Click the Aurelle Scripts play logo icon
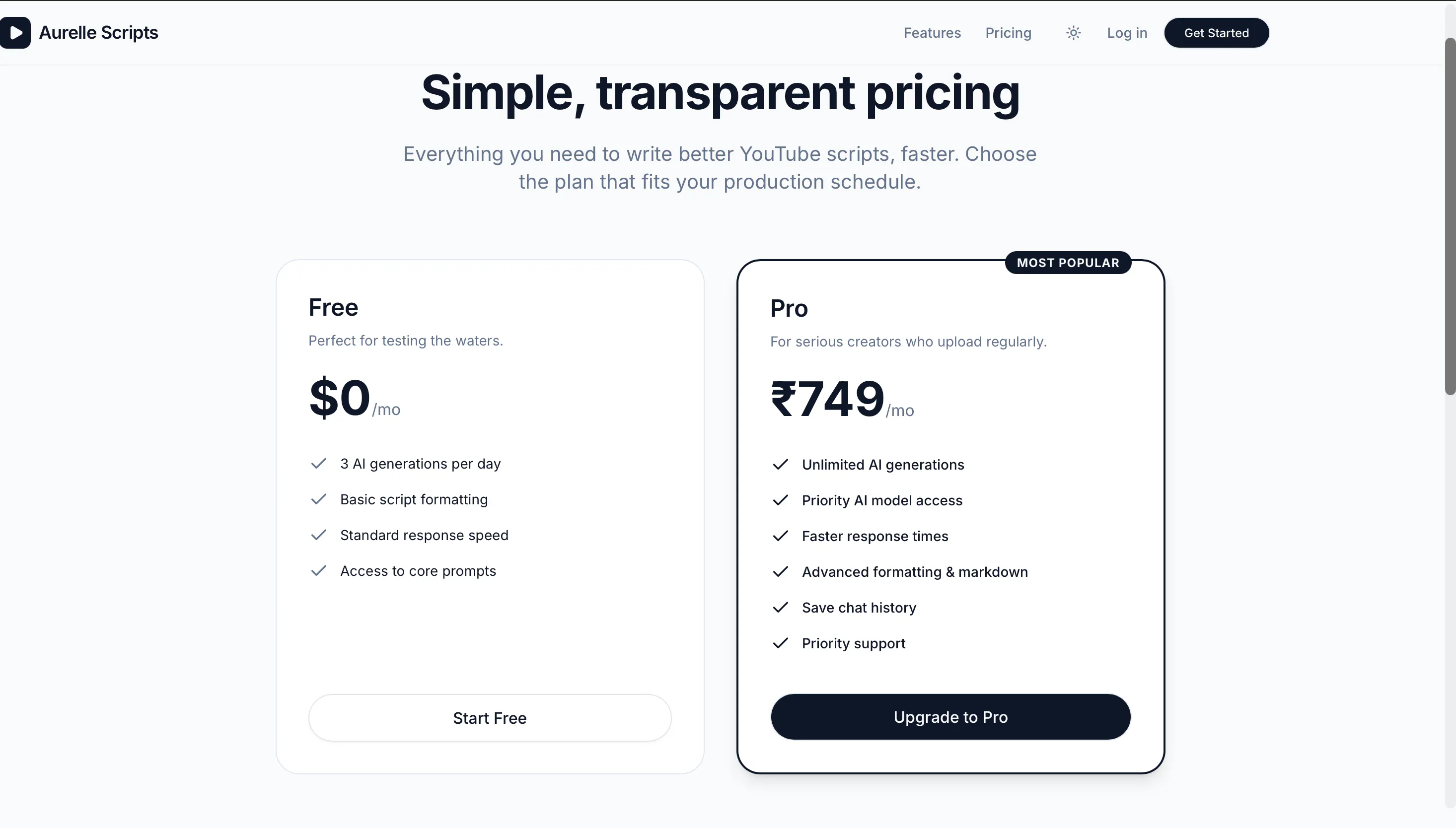The height and width of the screenshot is (828, 1456). pyautogui.click(x=15, y=32)
